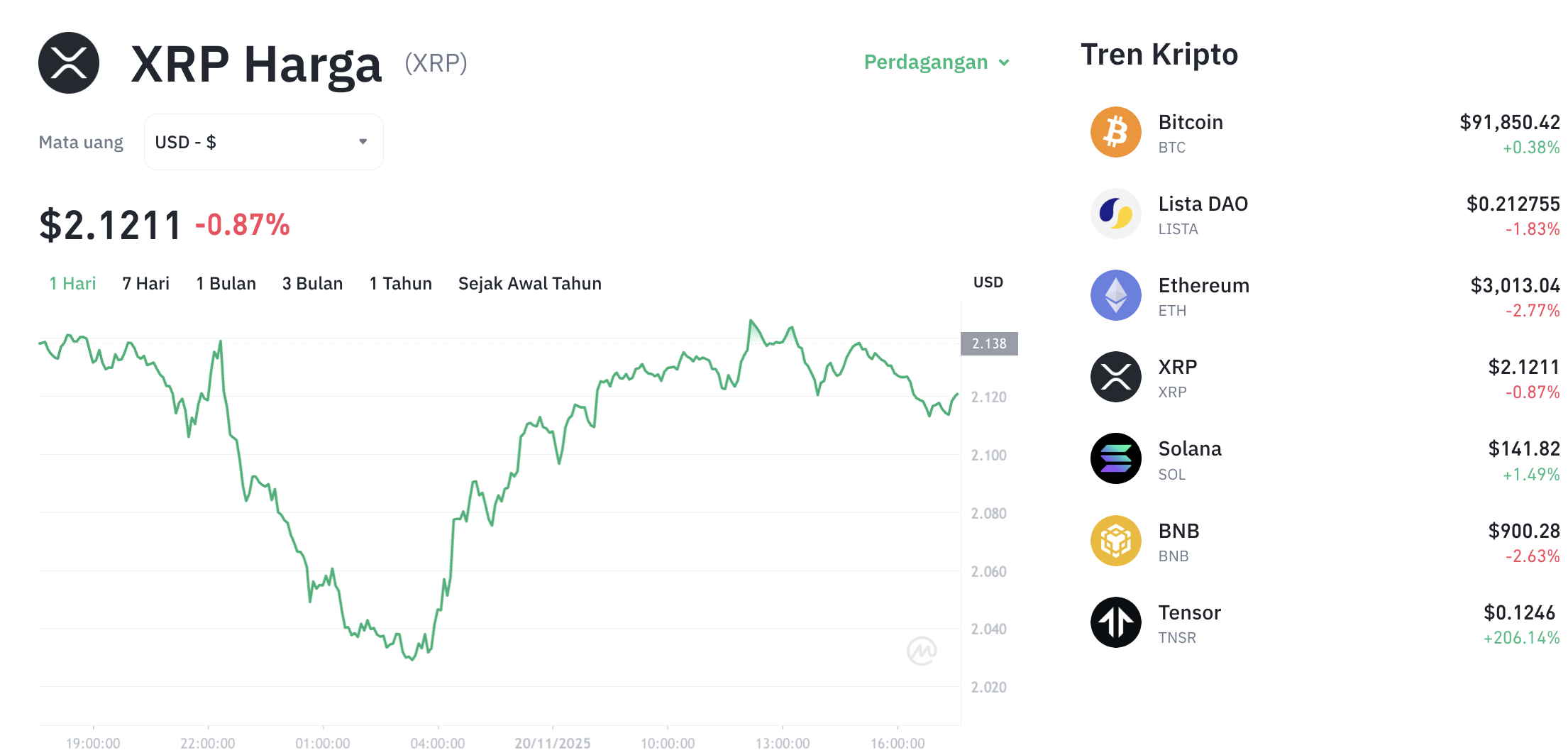This screenshot has width=1568, height=755.
Task: Open the USD currency dropdown
Action: pos(263,141)
